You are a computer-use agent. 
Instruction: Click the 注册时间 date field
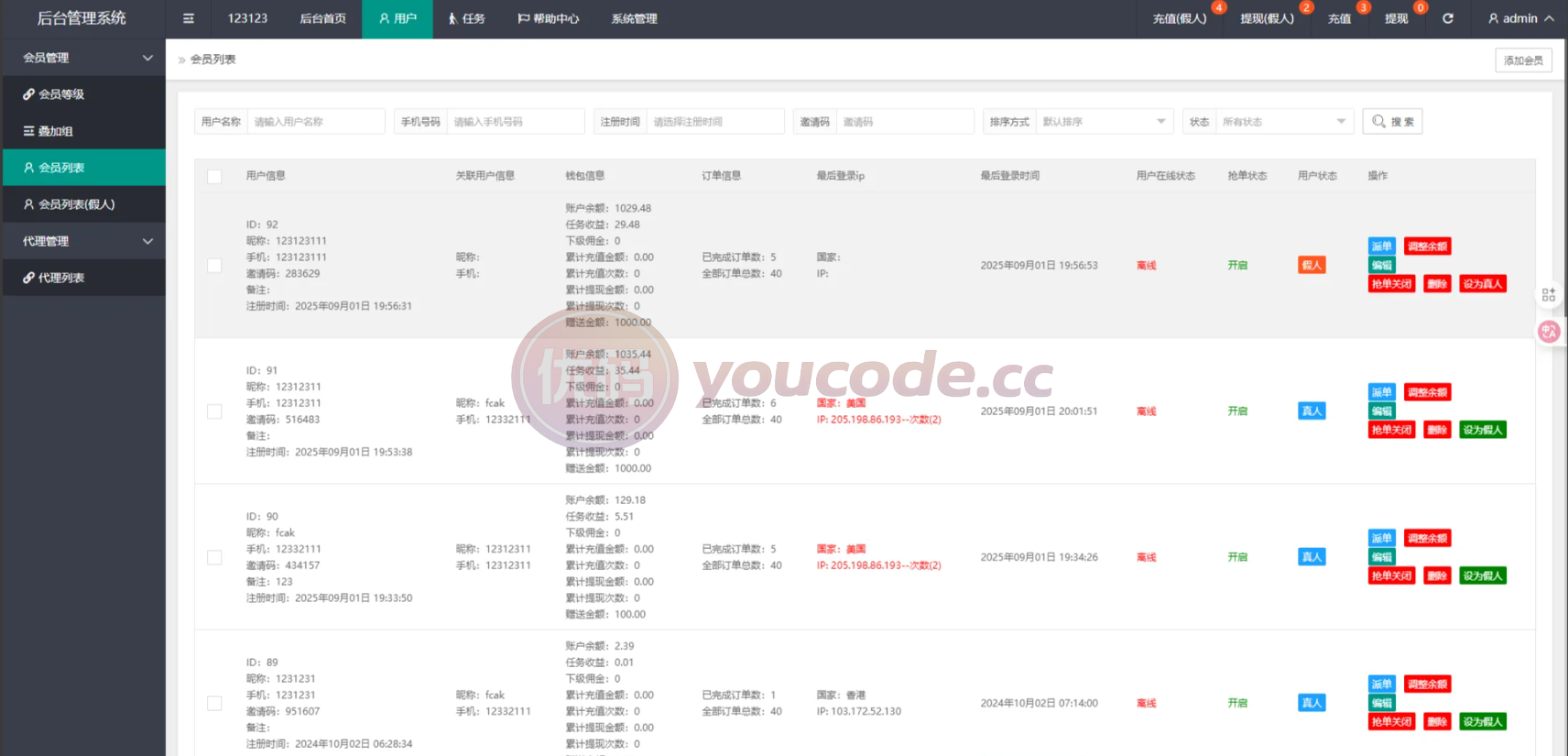coord(715,122)
